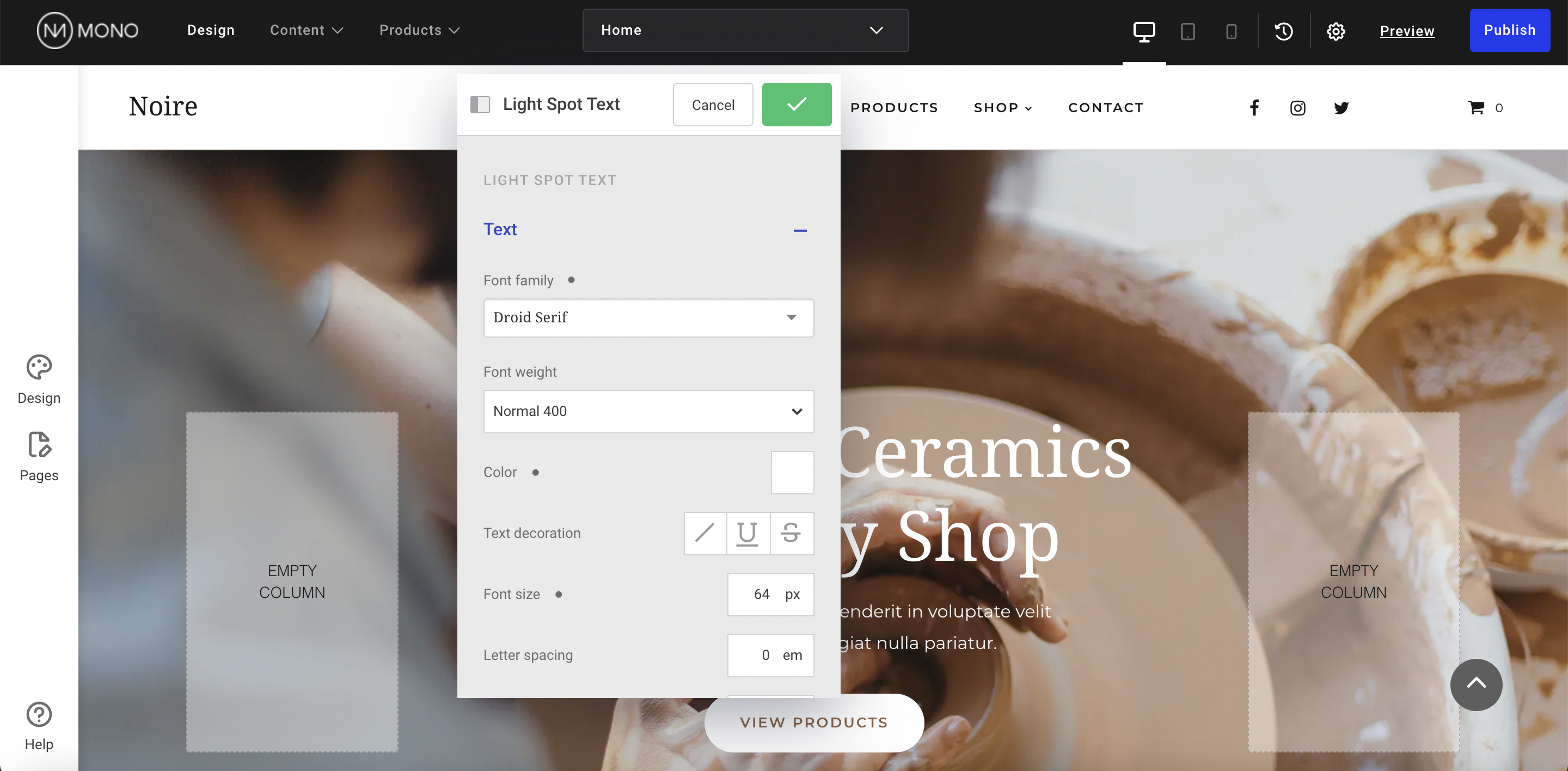Open the Font weight dropdown
The width and height of the screenshot is (1568, 771).
coord(648,411)
